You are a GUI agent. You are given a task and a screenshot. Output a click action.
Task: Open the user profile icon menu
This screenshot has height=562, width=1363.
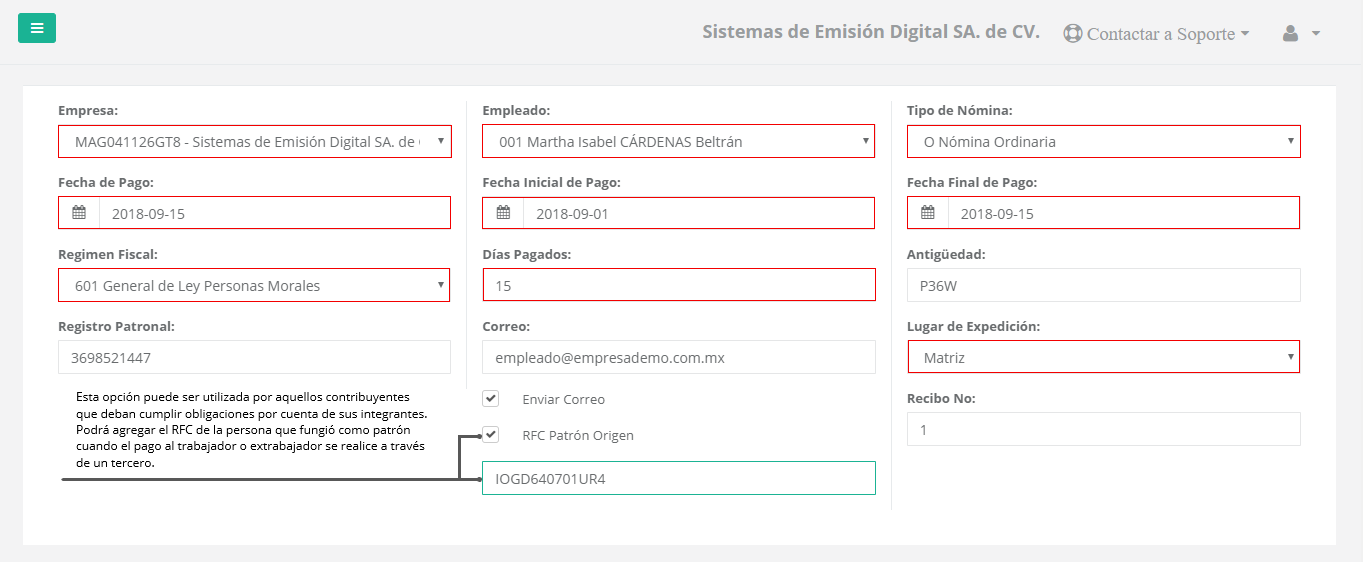pos(1290,33)
